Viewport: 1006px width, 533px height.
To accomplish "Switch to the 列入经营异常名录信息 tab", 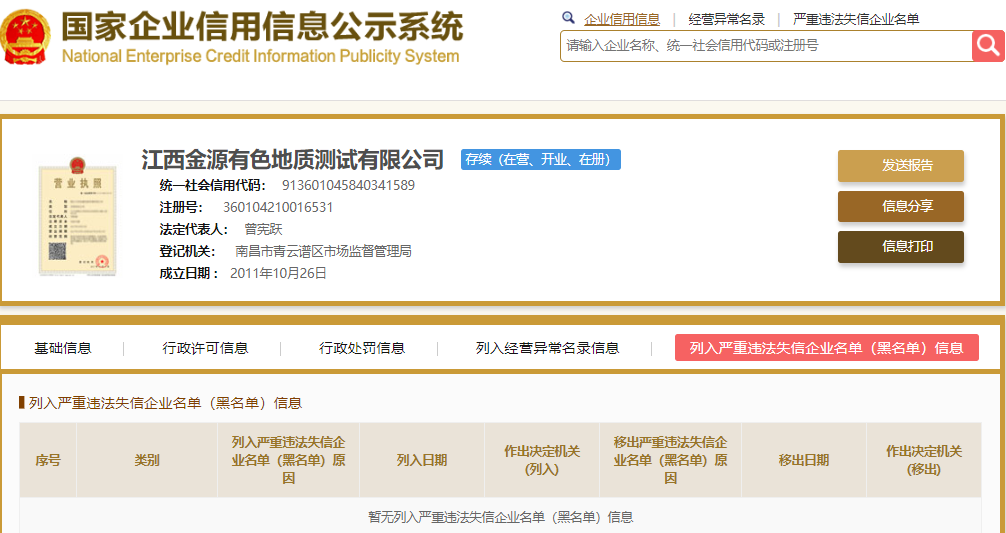I will pos(547,348).
